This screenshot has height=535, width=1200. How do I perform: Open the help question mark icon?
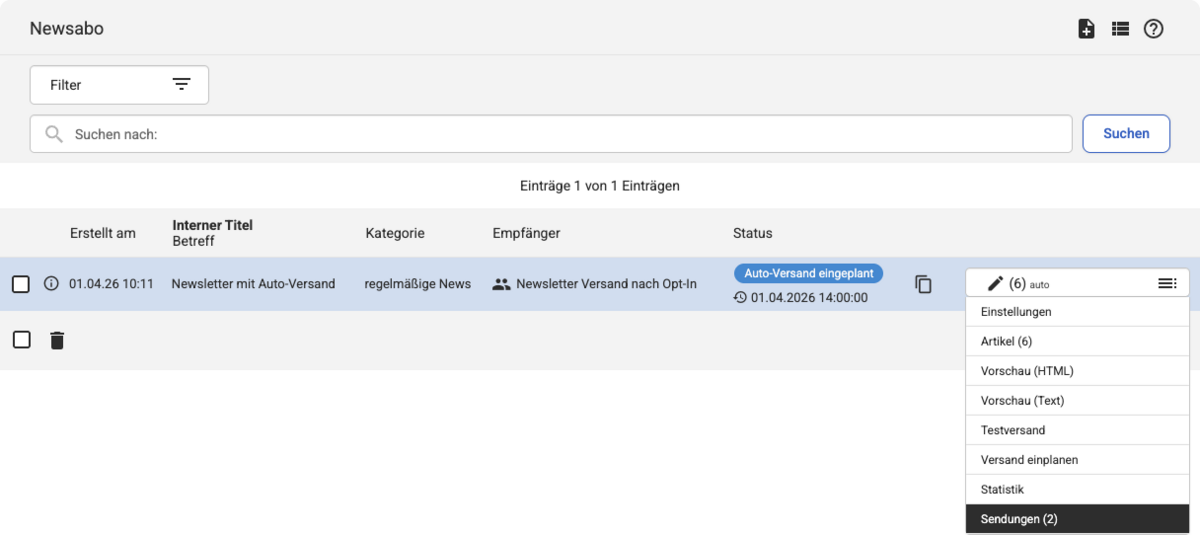(x=1154, y=29)
